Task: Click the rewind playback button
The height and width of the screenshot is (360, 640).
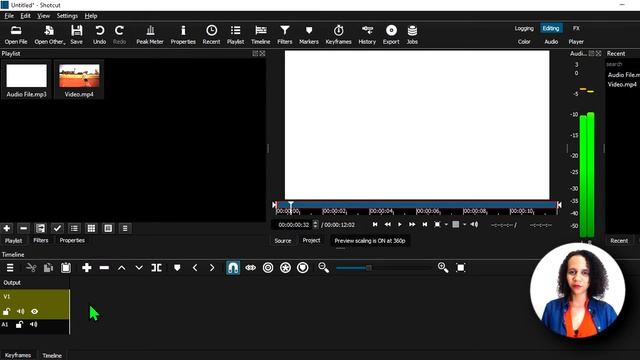Action: click(387, 224)
